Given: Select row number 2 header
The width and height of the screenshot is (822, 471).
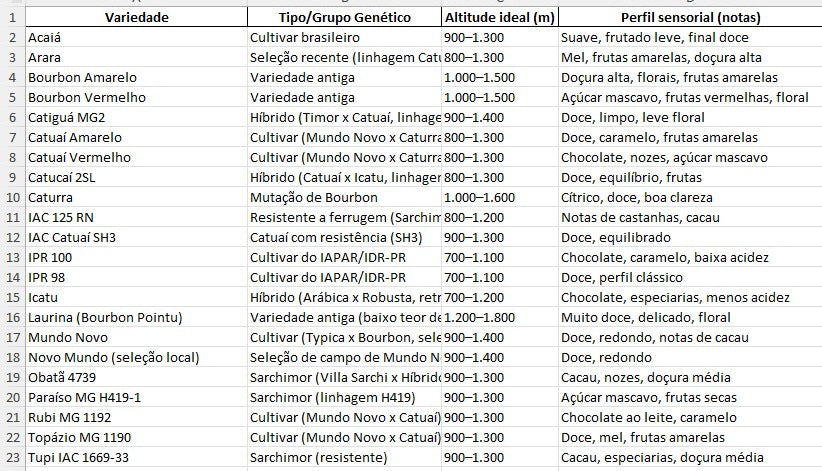Looking at the screenshot, I should click(12, 37).
